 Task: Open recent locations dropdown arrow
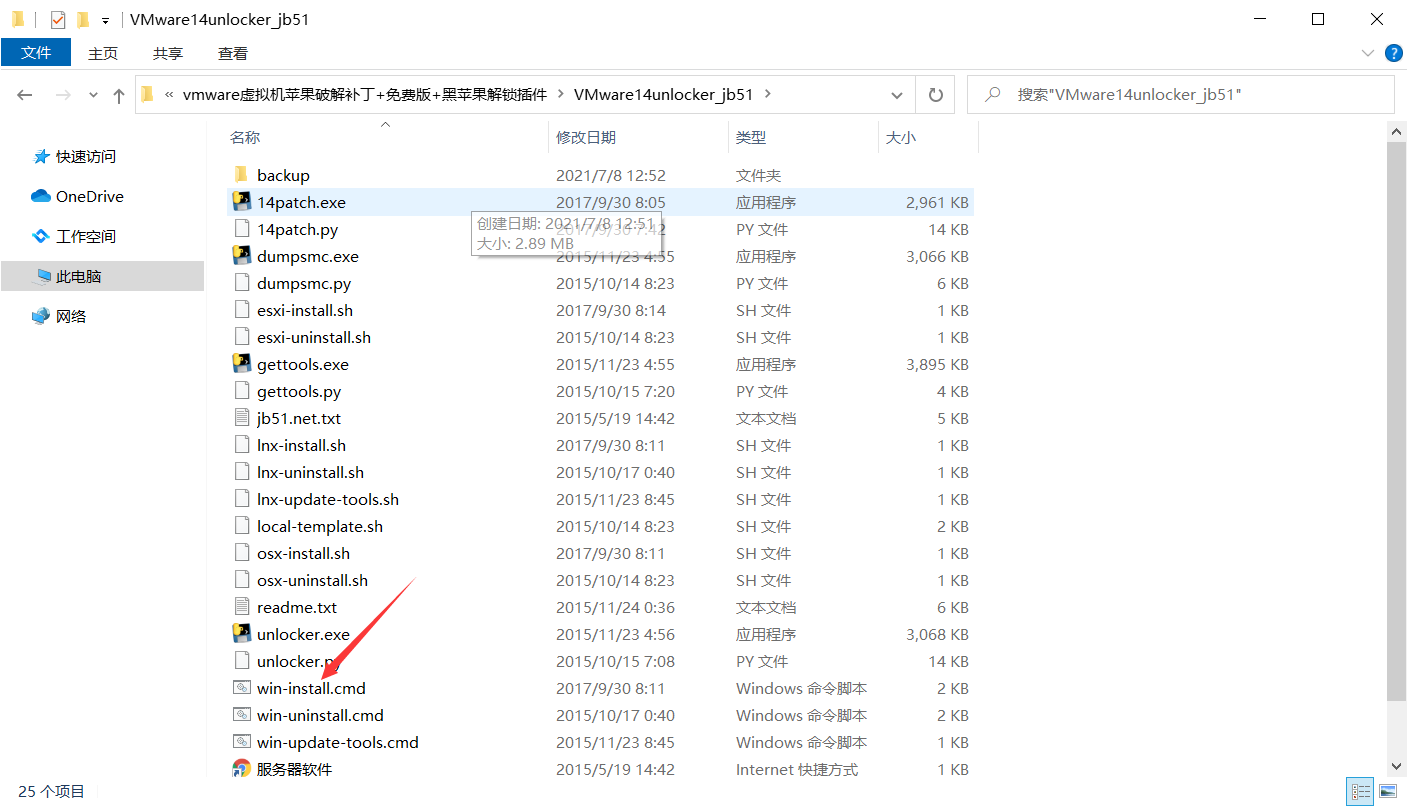point(94,95)
